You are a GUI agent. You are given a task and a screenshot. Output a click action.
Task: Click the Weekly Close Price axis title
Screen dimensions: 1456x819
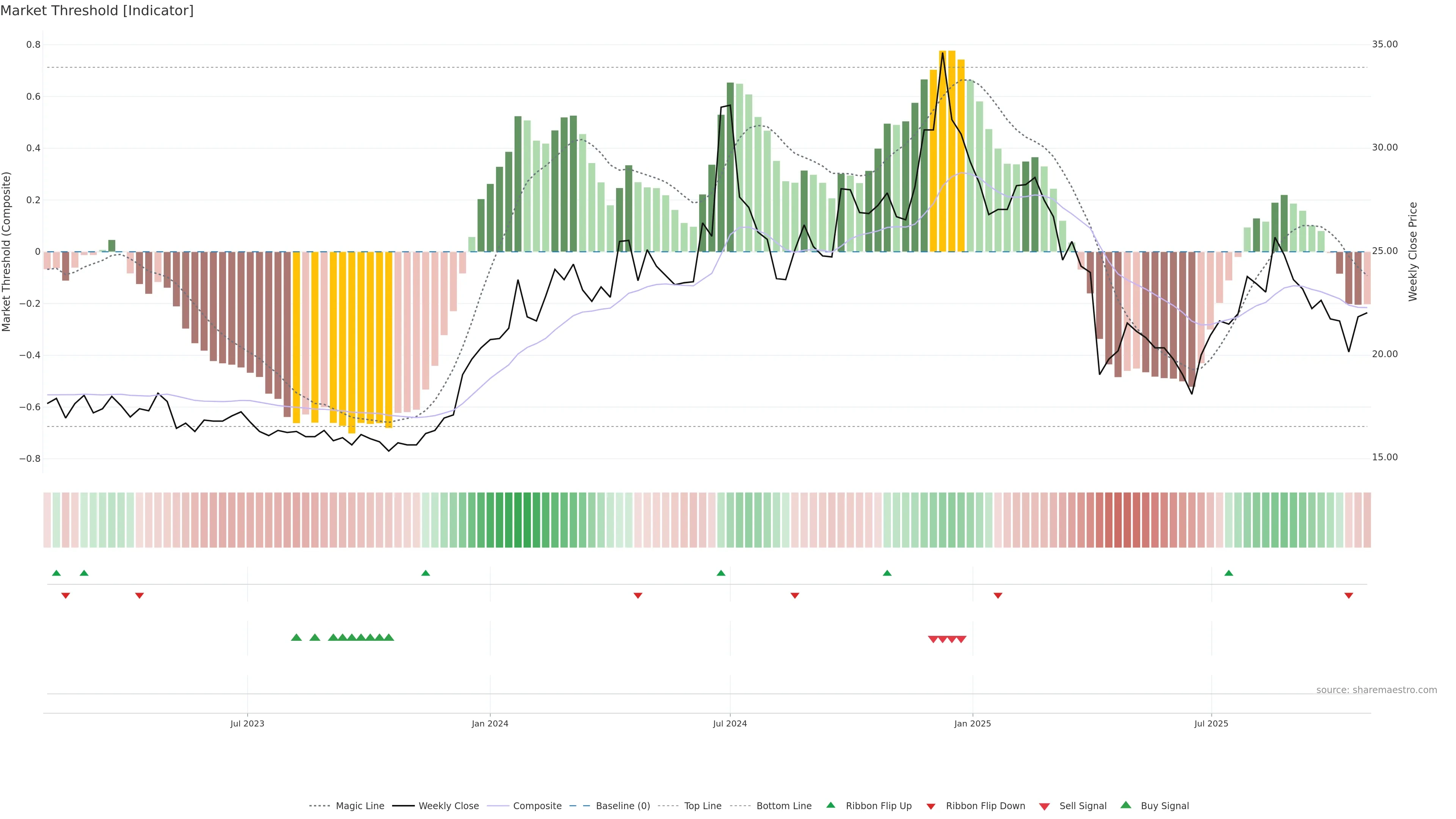click(x=1412, y=251)
